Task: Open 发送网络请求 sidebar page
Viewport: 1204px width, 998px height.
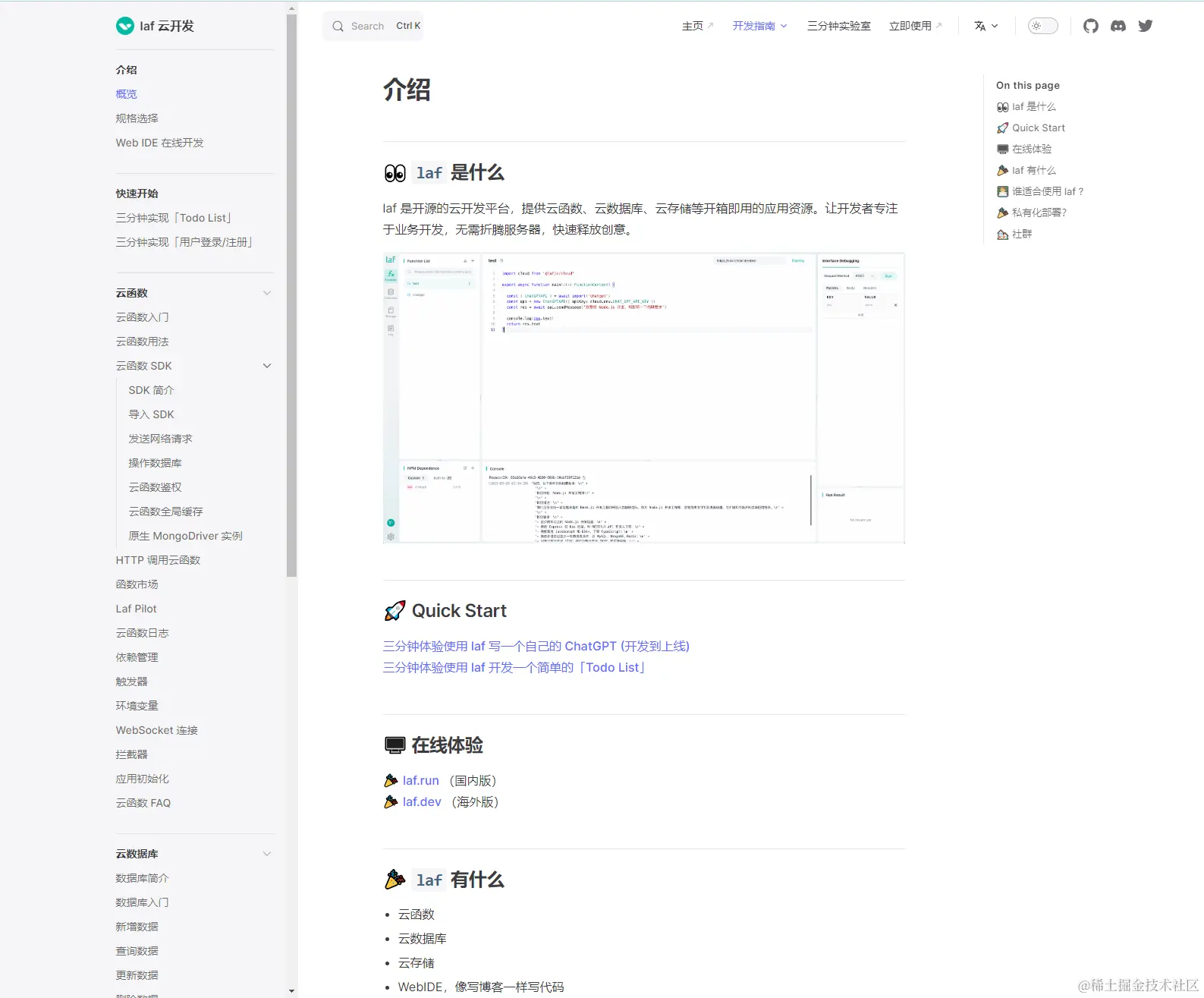Action: 161,439
